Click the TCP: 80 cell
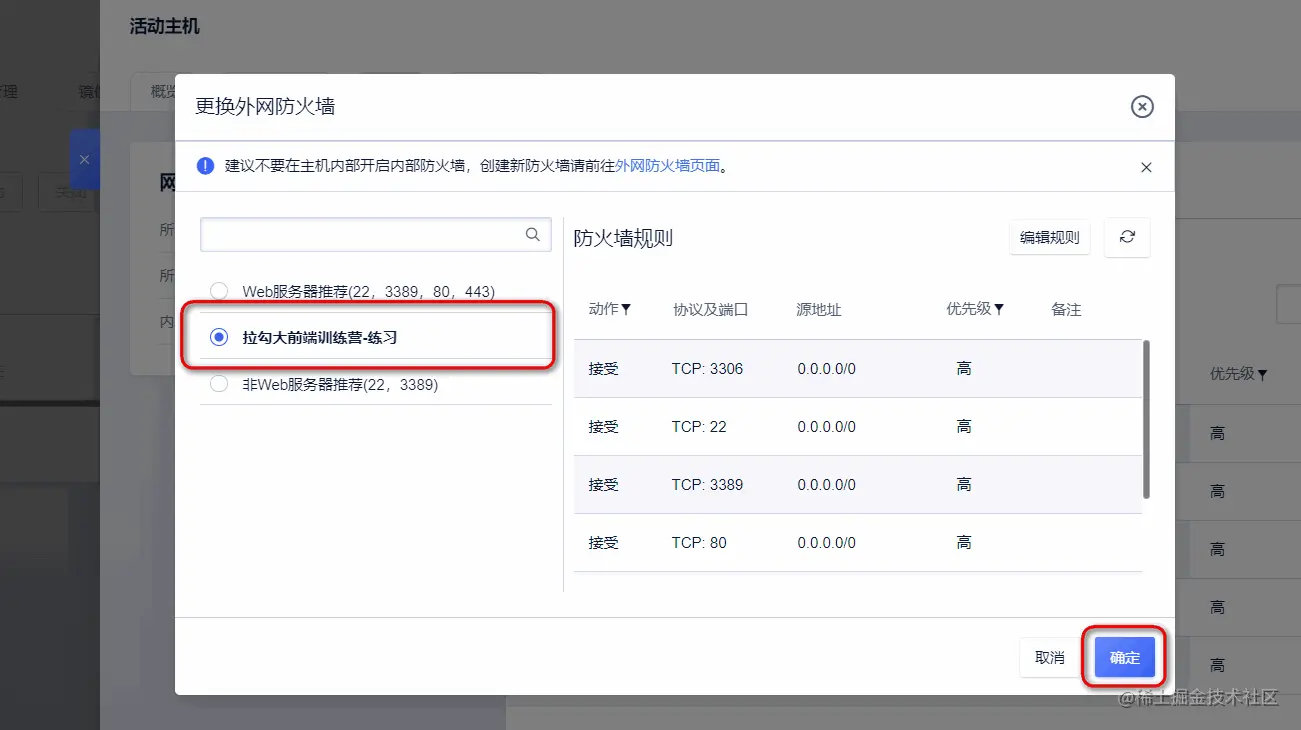Image resolution: width=1301 pixels, height=730 pixels. pyautogui.click(x=699, y=543)
